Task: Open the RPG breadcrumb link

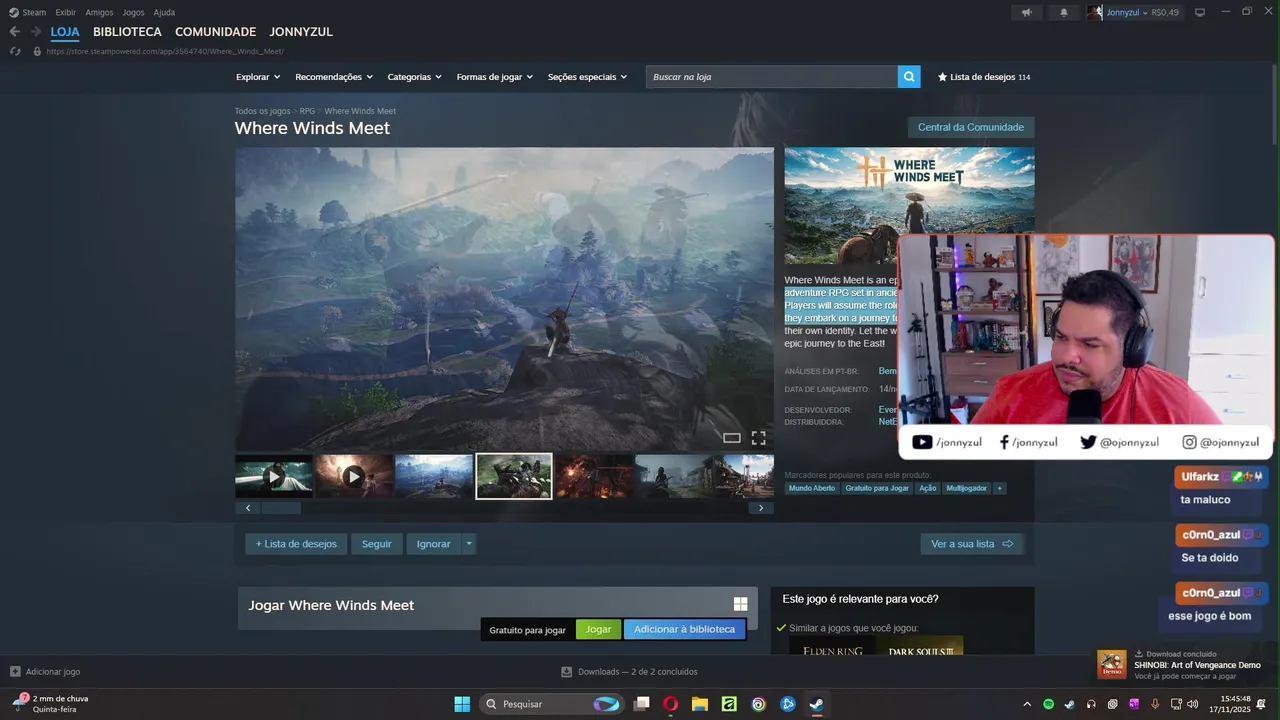Action: [307, 111]
